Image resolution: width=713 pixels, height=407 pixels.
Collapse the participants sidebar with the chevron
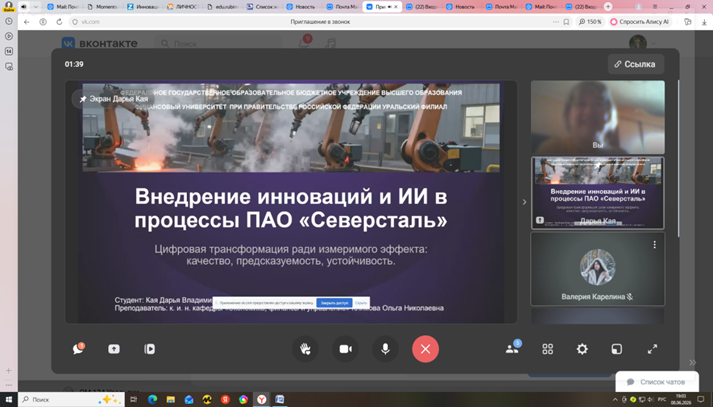point(524,202)
